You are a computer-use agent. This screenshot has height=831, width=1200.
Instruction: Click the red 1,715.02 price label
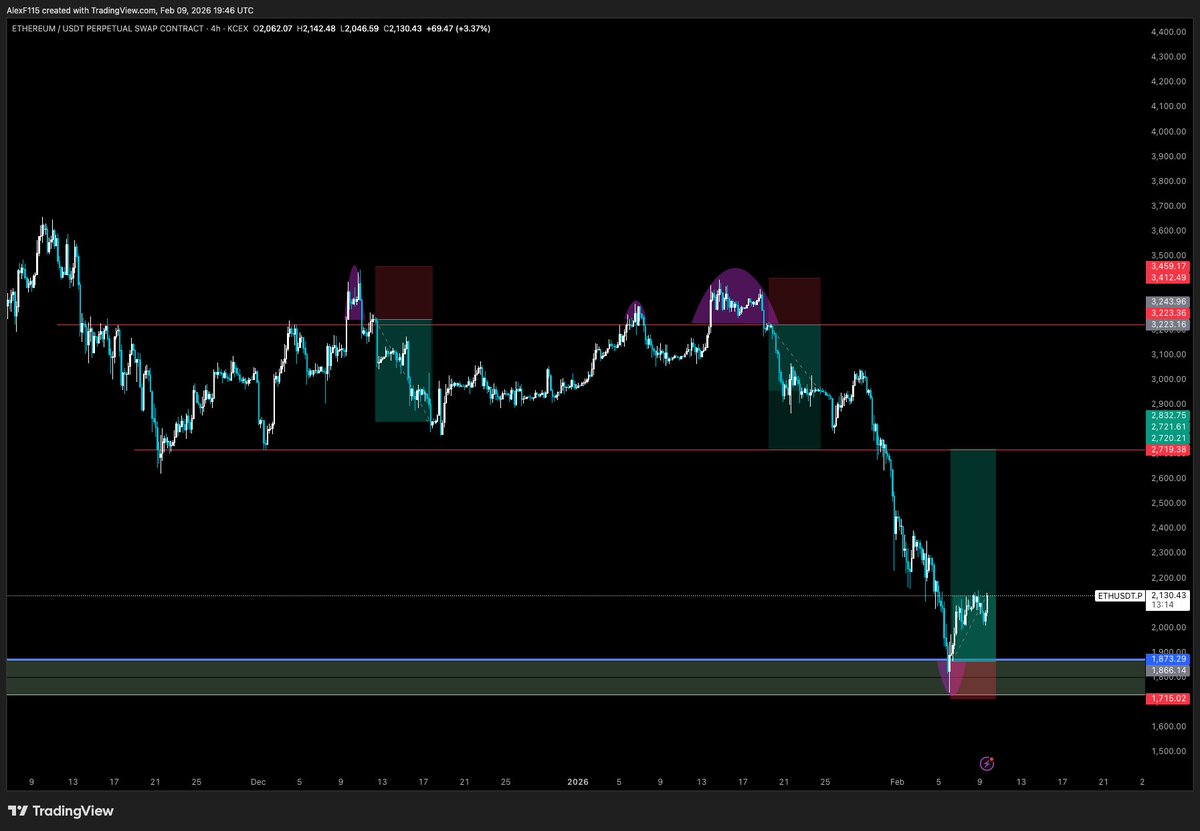tap(1168, 698)
